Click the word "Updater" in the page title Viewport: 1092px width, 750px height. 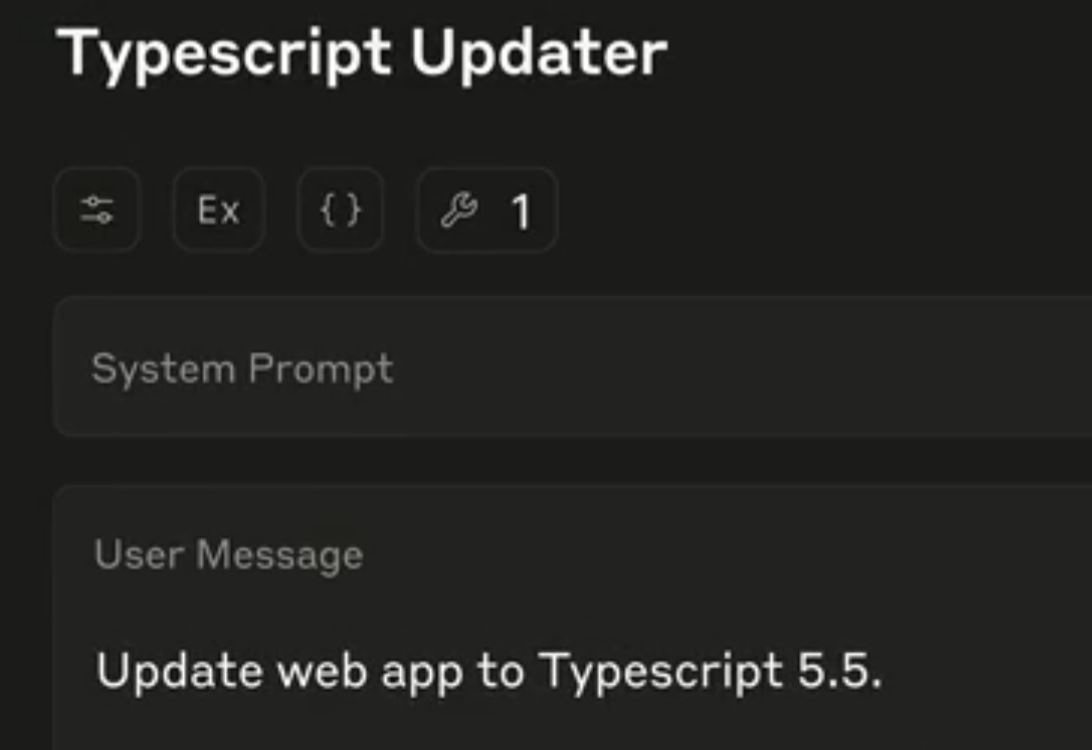click(538, 53)
